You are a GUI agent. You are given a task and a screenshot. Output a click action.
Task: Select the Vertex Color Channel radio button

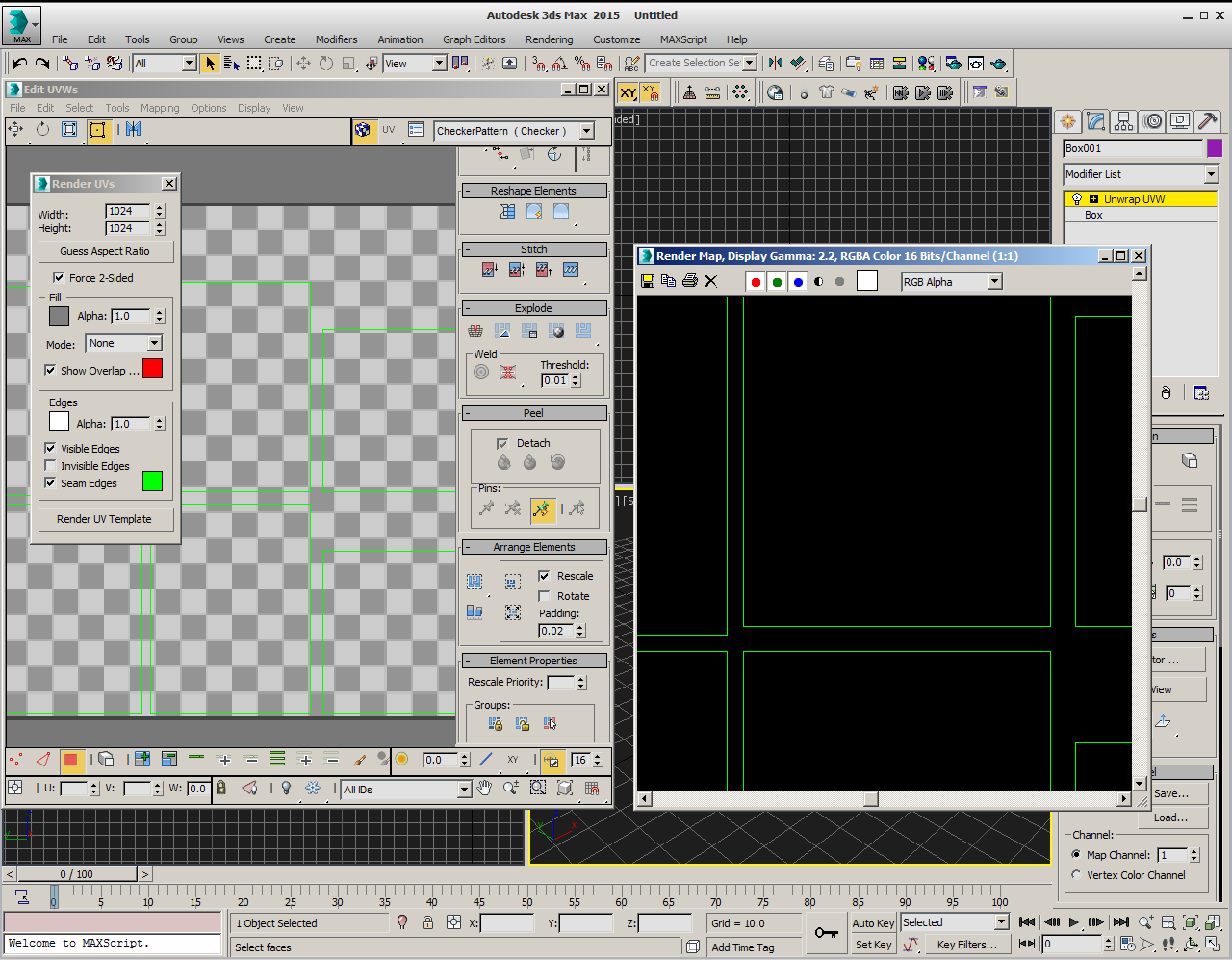click(x=1076, y=875)
